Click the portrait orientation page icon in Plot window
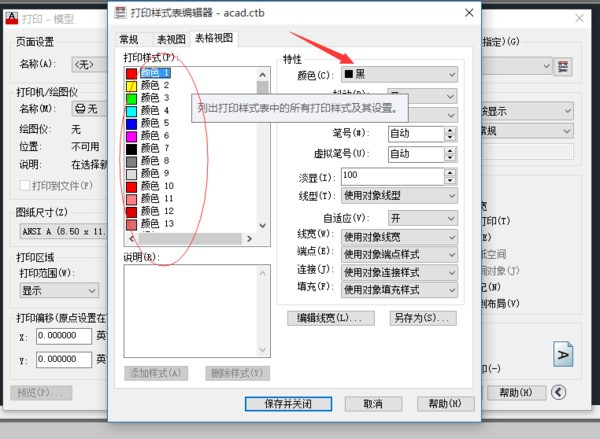This screenshot has width=600, height=439. click(563, 354)
